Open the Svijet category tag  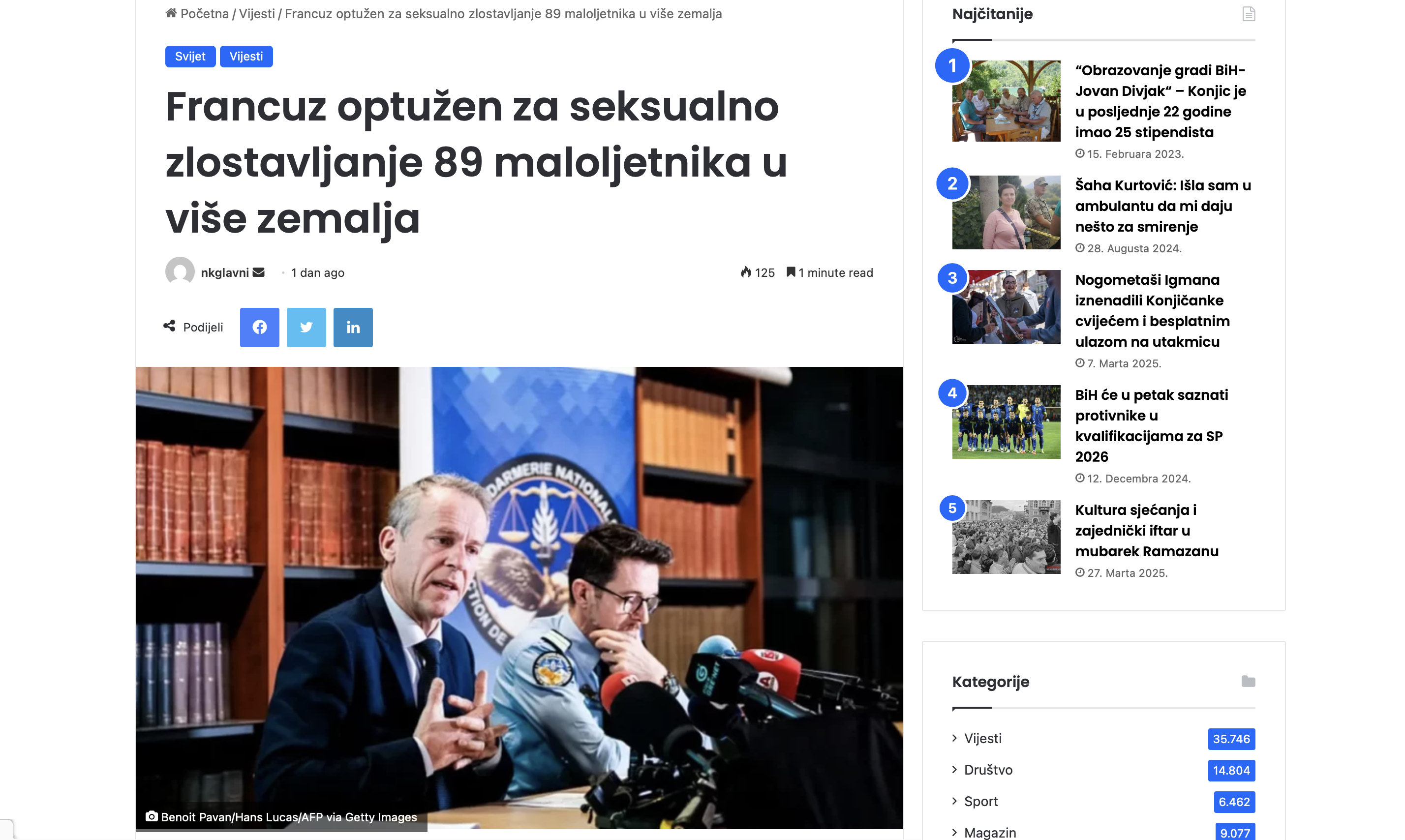coord(190,56)
